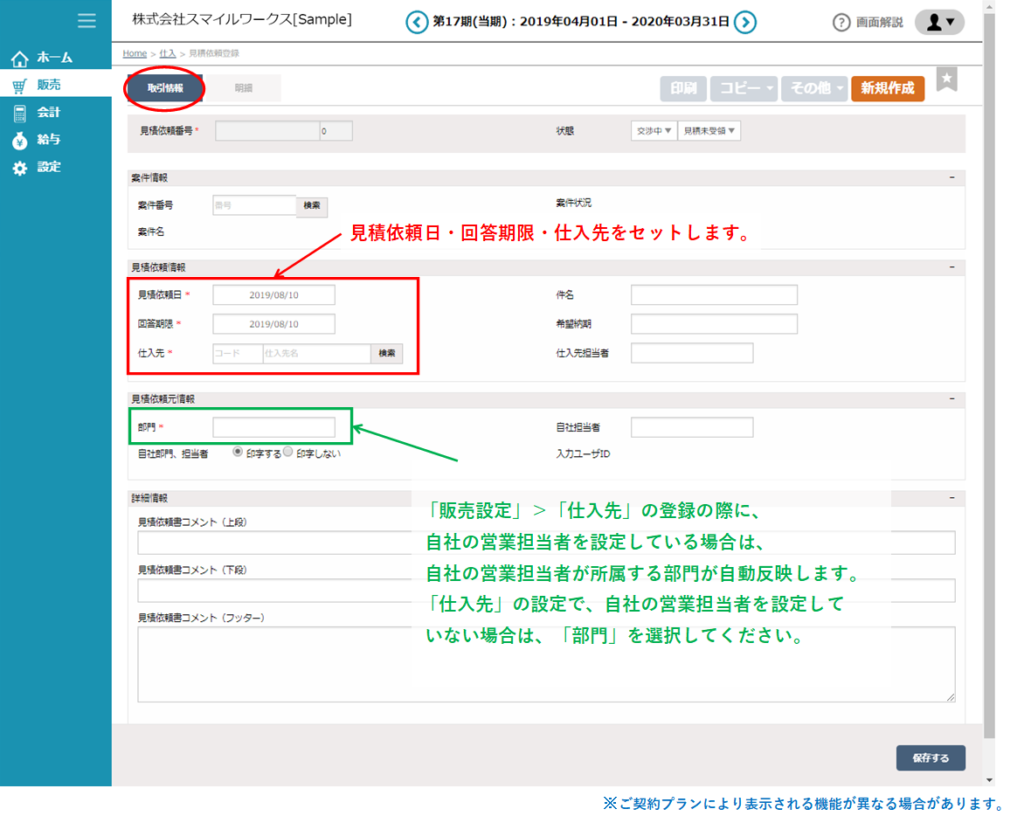Open 画面解説 help icon
1024x823 pixels.
pos(842,23)
